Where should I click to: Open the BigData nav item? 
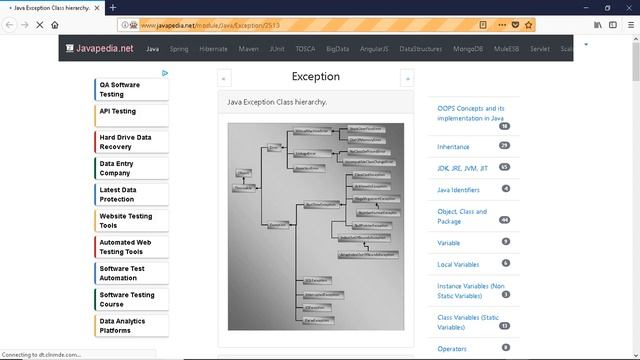click(338, 49)
